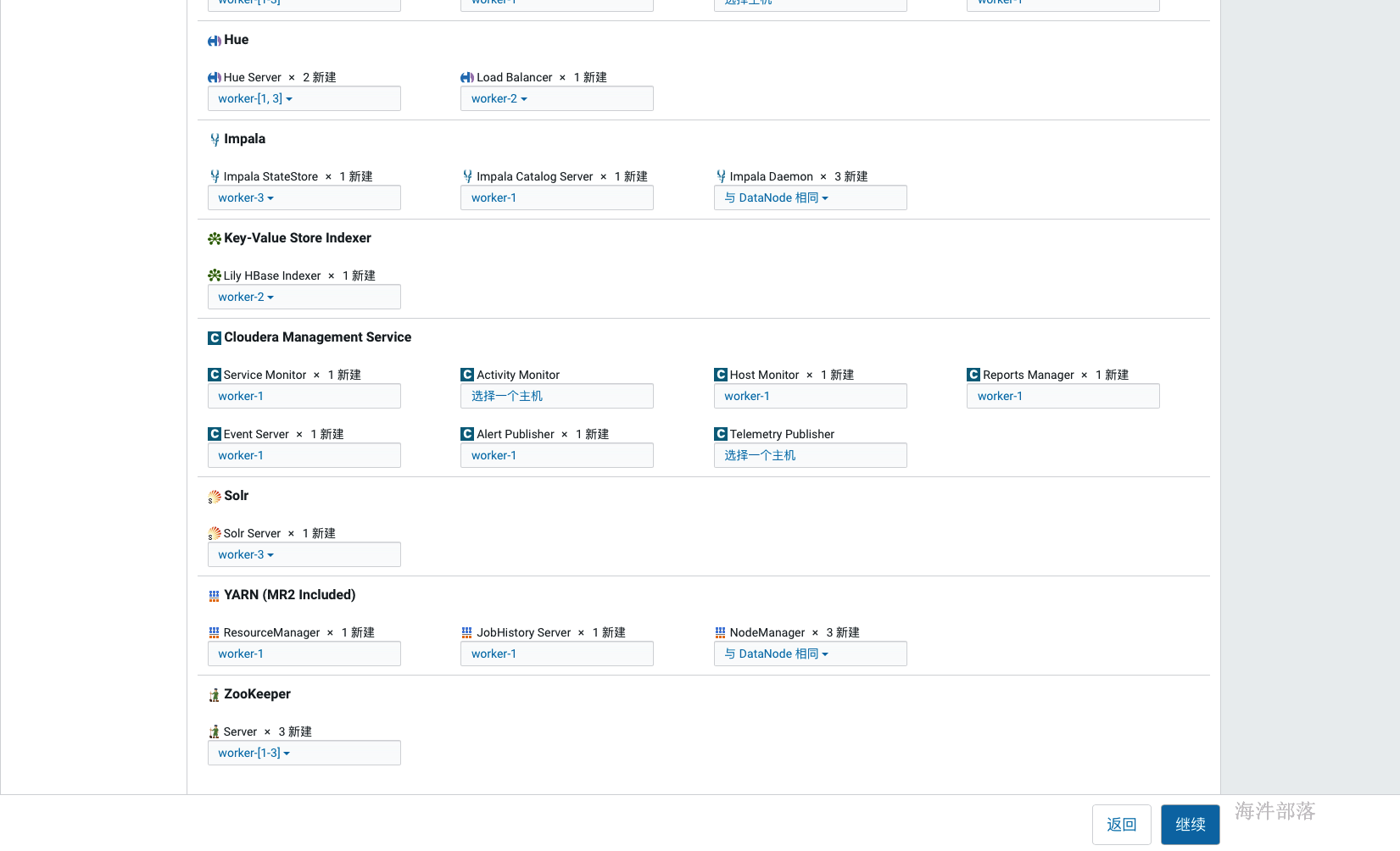Viewport: 1400px width, 851px height.
Task: Click the YARN service heading icon
Action: coord(215,596)
